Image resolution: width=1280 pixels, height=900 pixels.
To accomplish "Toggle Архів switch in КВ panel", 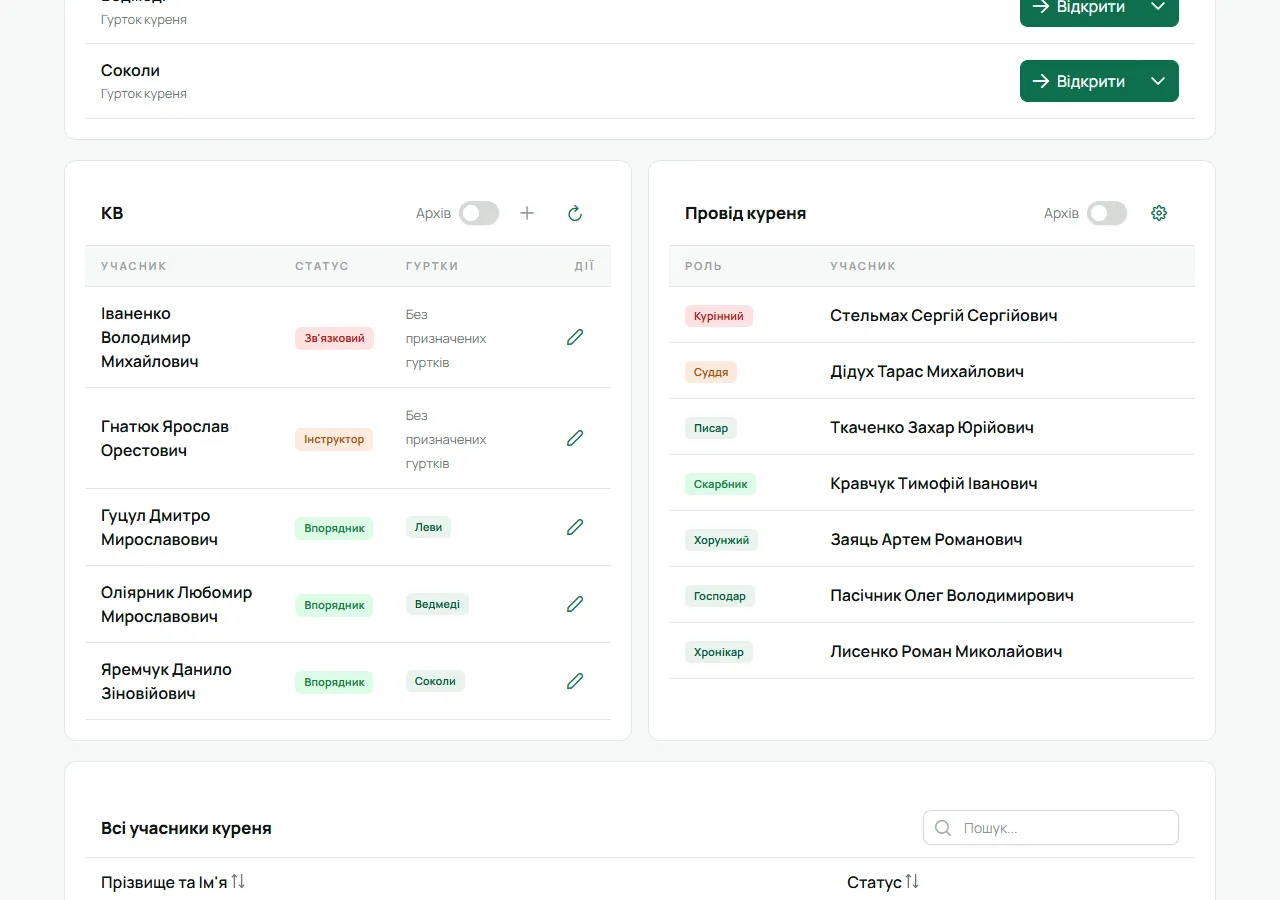I will click(x=479, y=213).
